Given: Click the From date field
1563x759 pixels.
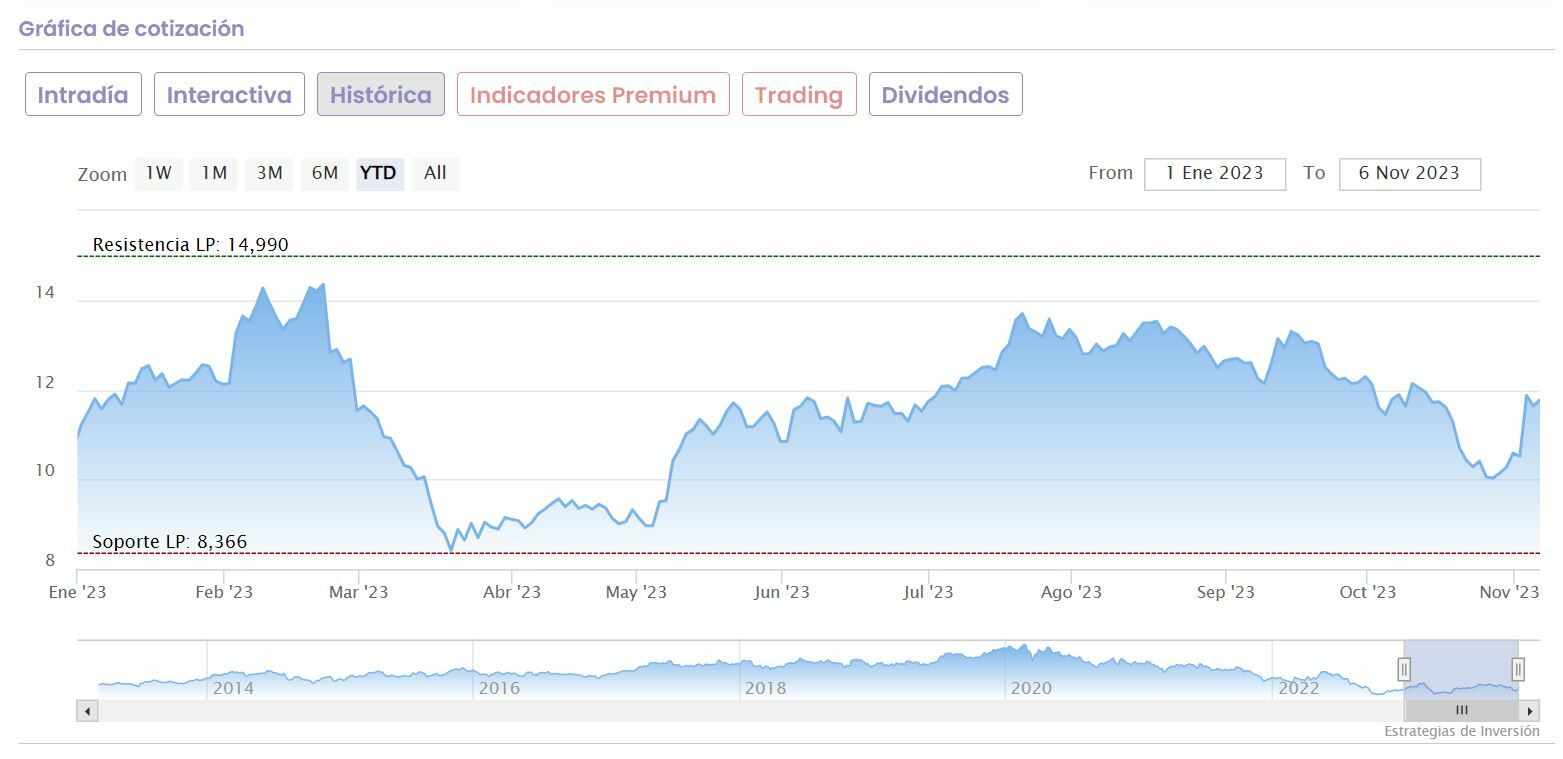Looking at the screenshot, I should pos(1215,173).
